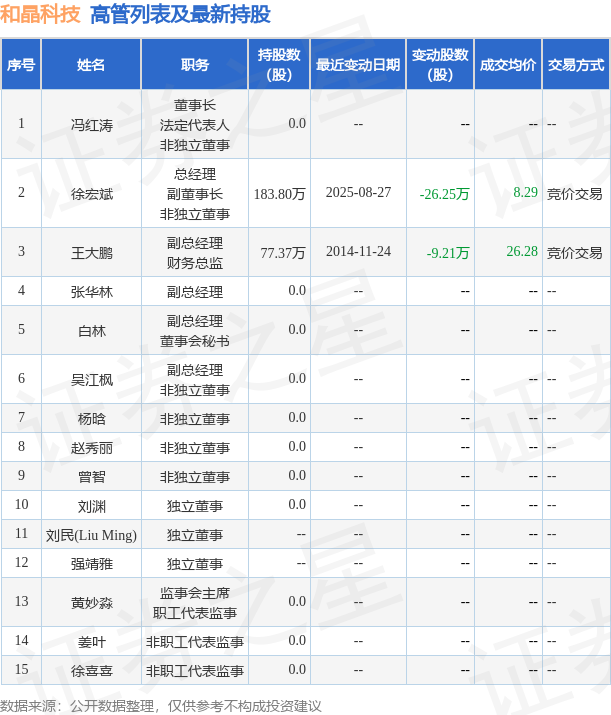Screen dimensions: 611x715
Task: Click the name 冯红涛
Action: (92, 125)
